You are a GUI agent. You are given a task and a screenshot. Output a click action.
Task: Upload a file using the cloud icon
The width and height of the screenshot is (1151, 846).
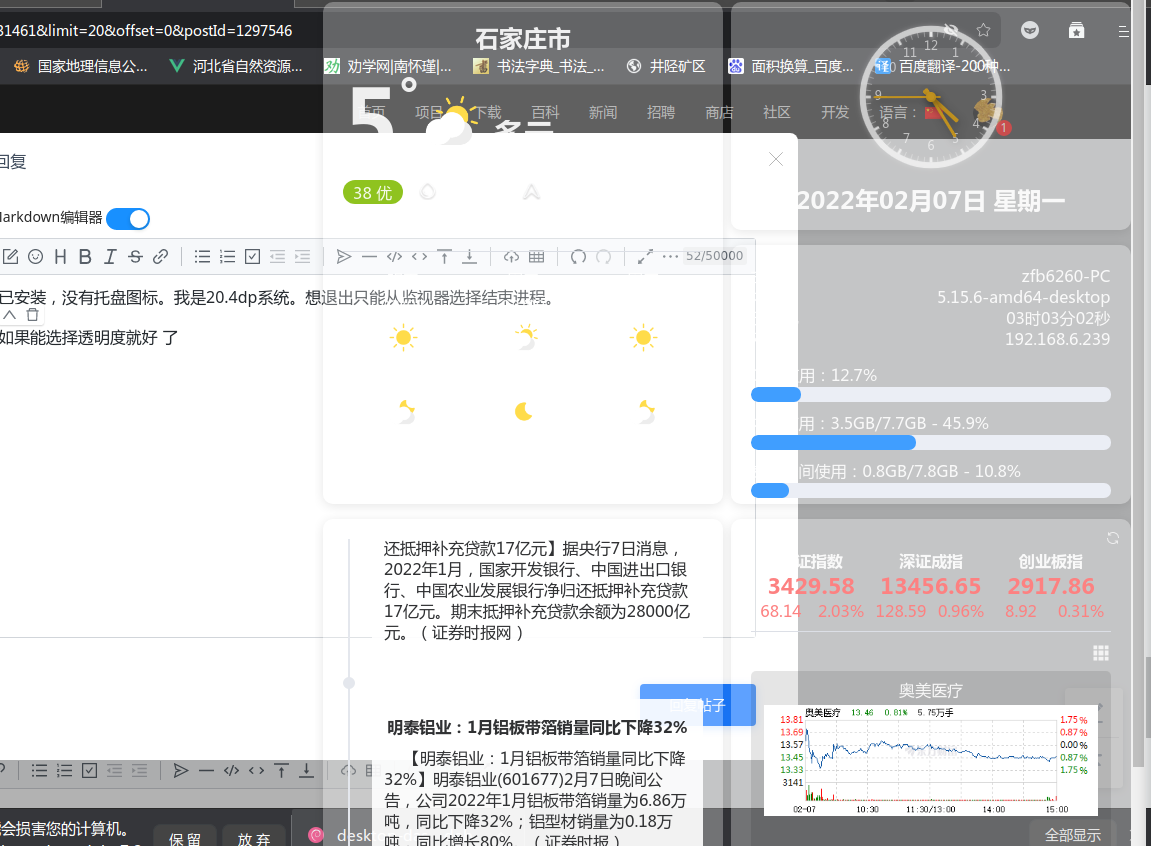(512, 256)
